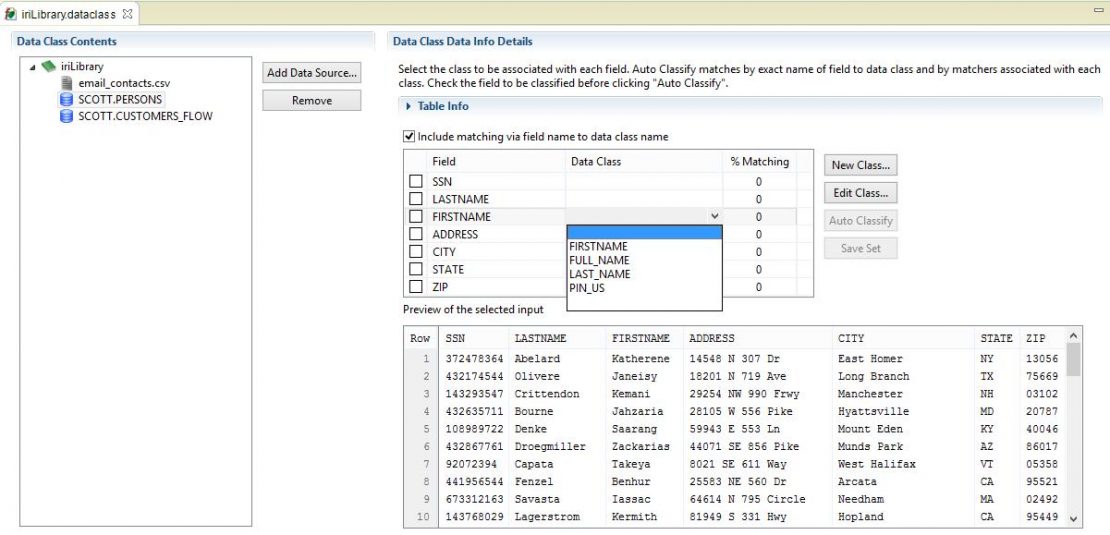Click the Edit Class button
The width and height of the screenshot is (1110, 535).
pos(861,192)
